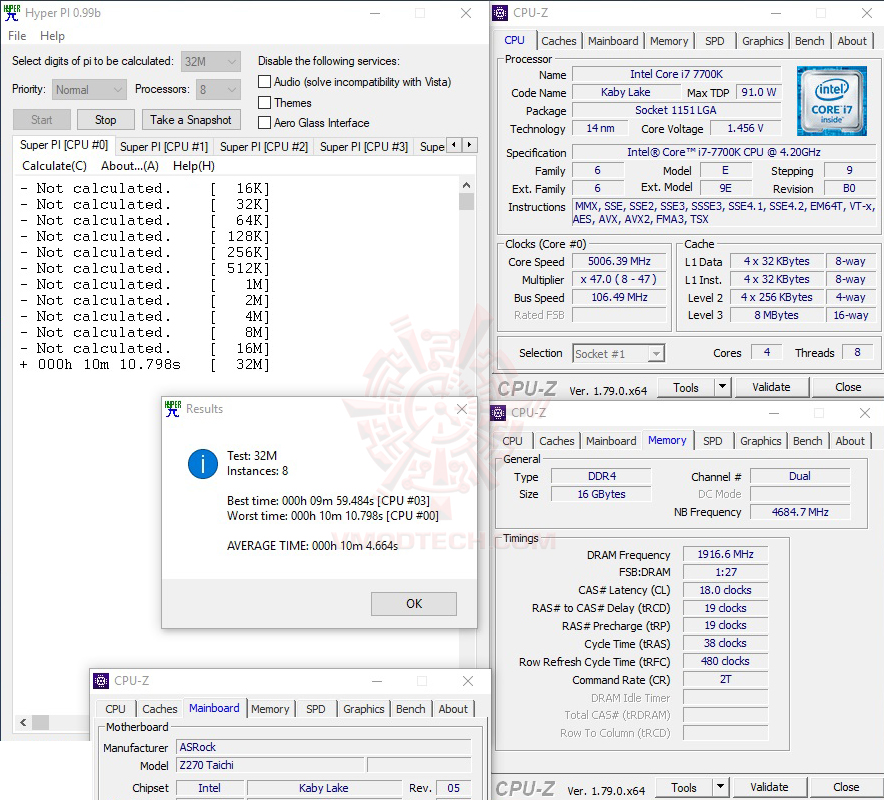This screenshot has width=884, height=800.
Task: Click scroll-up arrow of Super PI results list
Action: tap(466, 185)
